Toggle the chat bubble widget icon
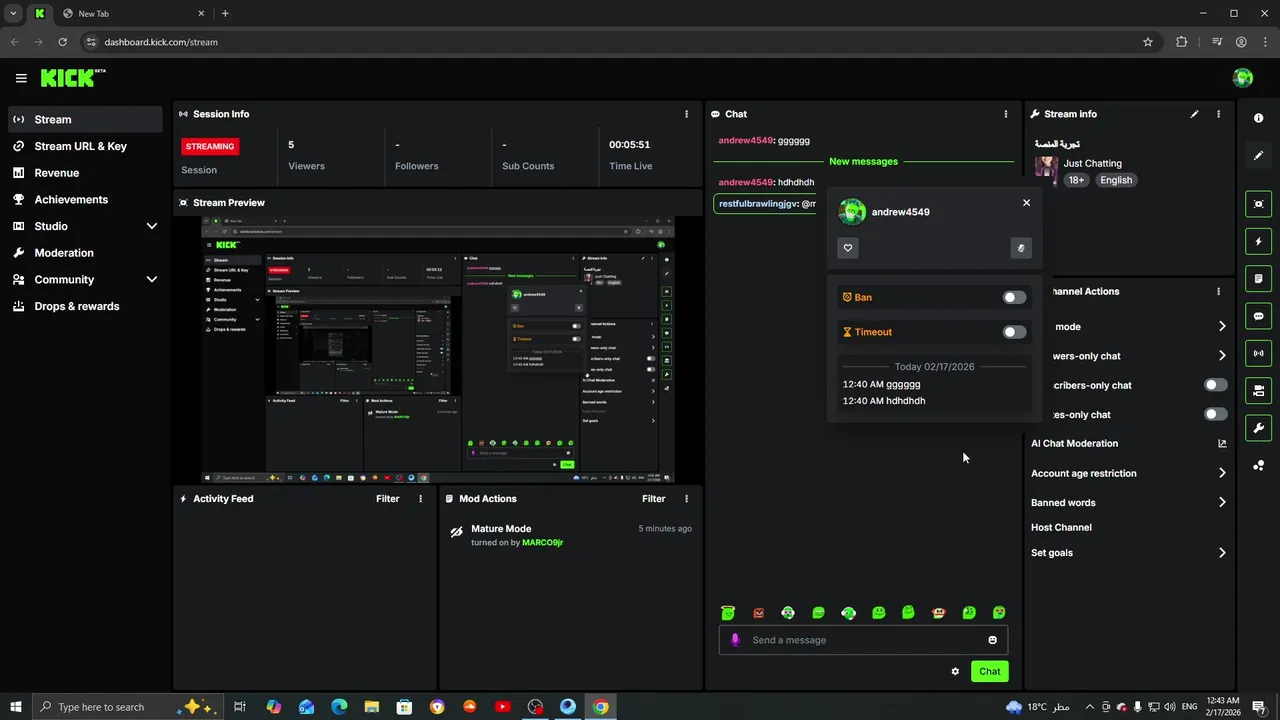 [1259, 316]
